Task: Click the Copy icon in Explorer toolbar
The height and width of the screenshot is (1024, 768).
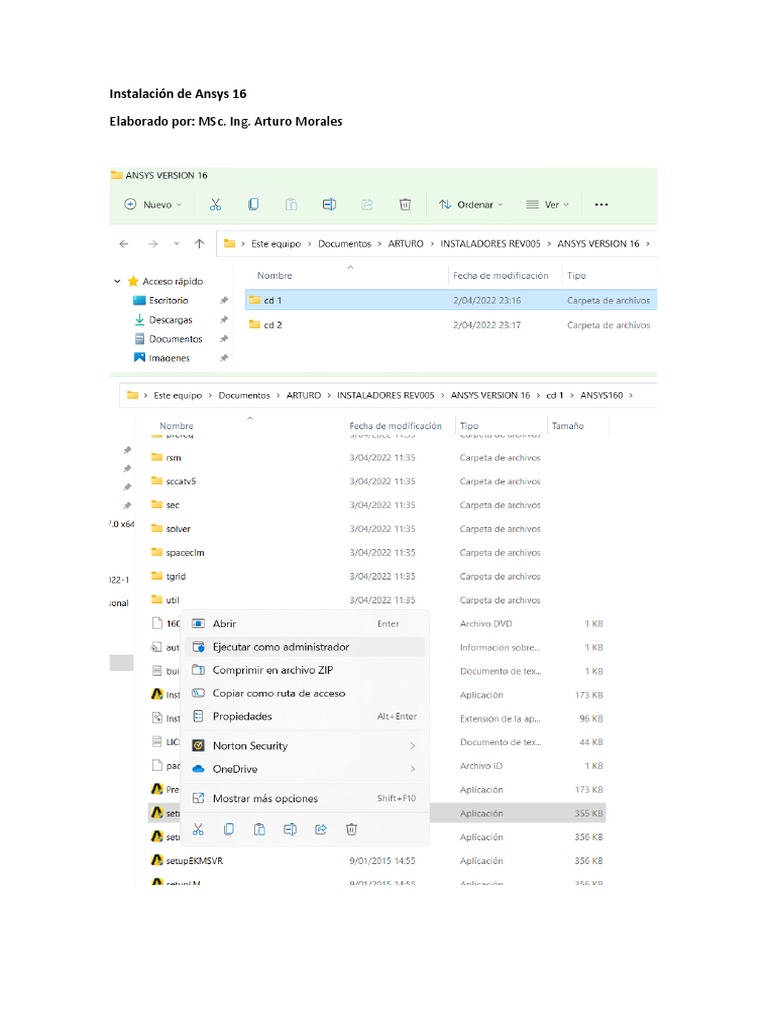Action: 253,204
